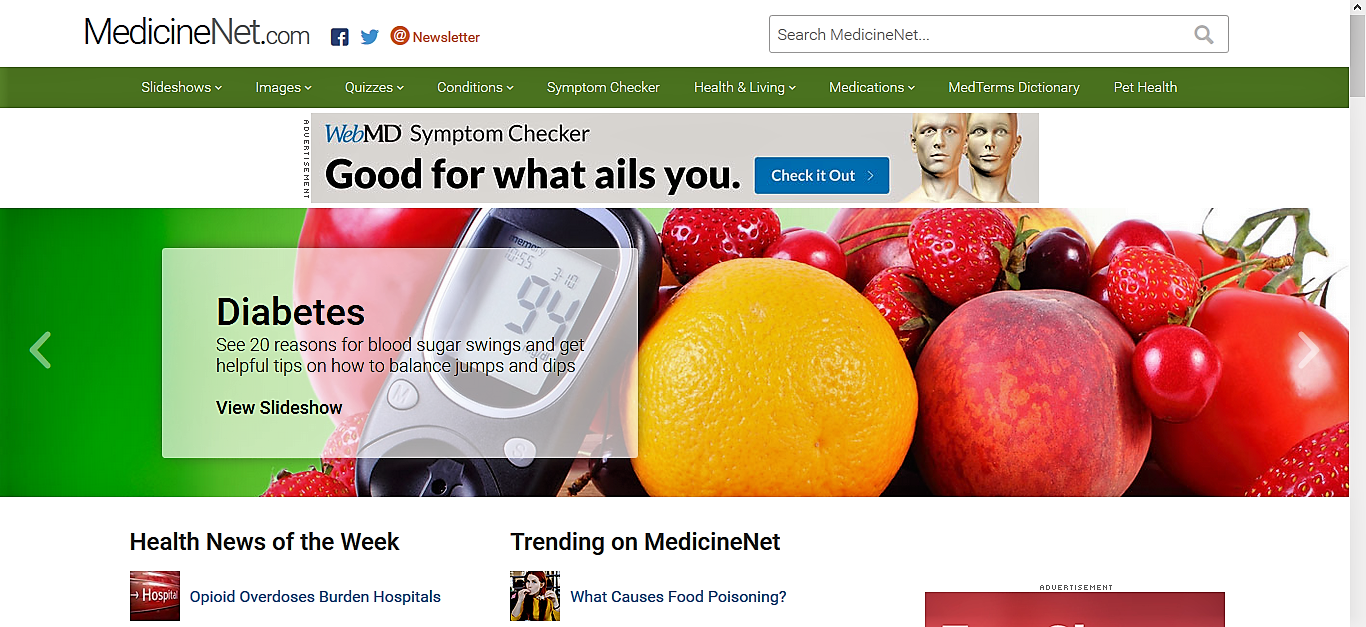Advance carousel with right arrow
1366x627 pixels.
[x=1309, y=350]
